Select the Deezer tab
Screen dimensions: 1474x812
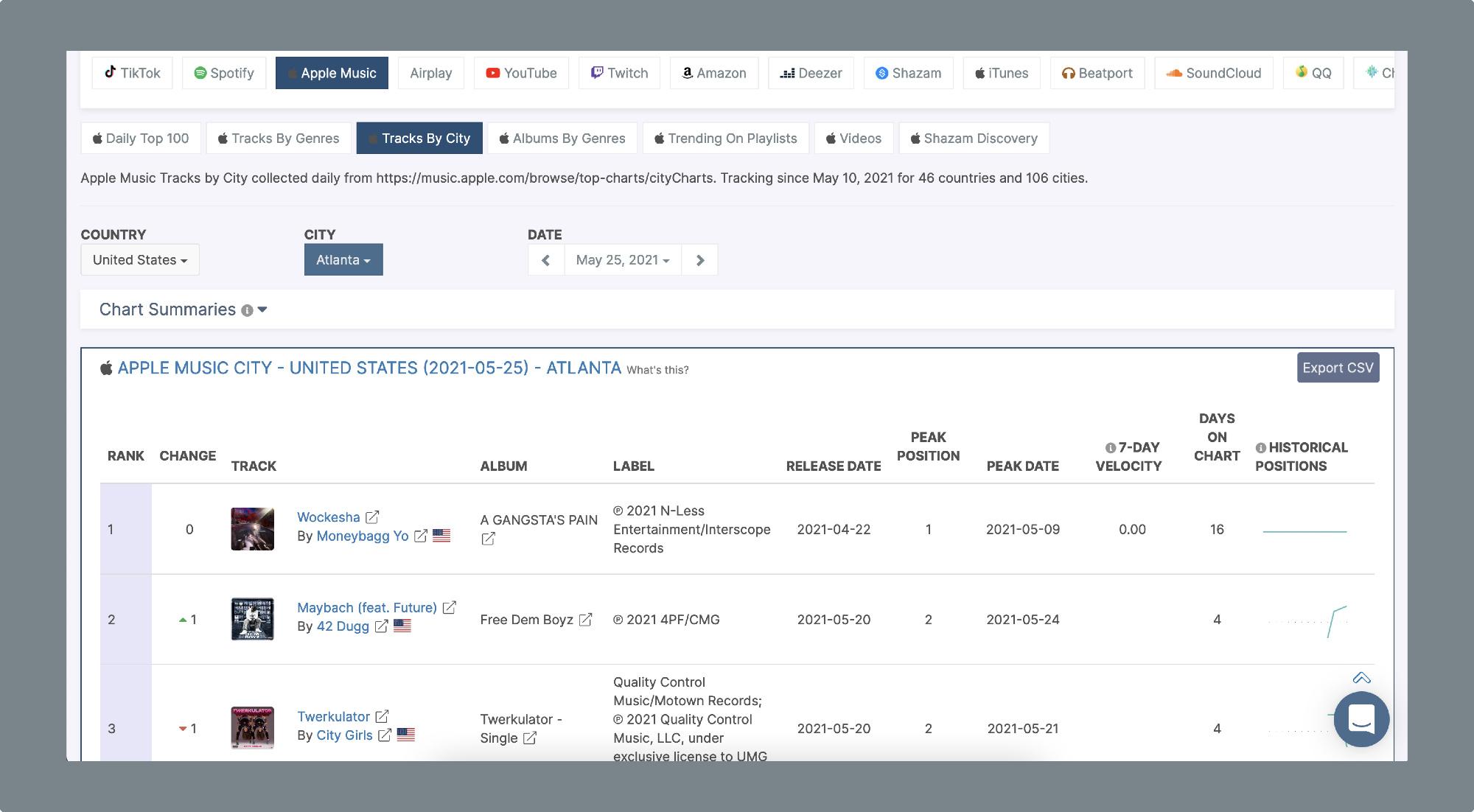(811, 73)
